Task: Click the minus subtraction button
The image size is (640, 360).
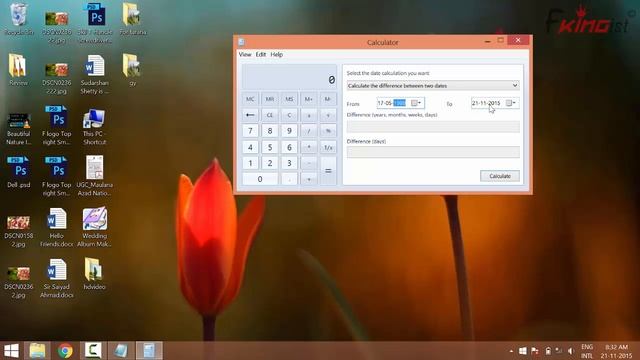Action: pos(309,163)
